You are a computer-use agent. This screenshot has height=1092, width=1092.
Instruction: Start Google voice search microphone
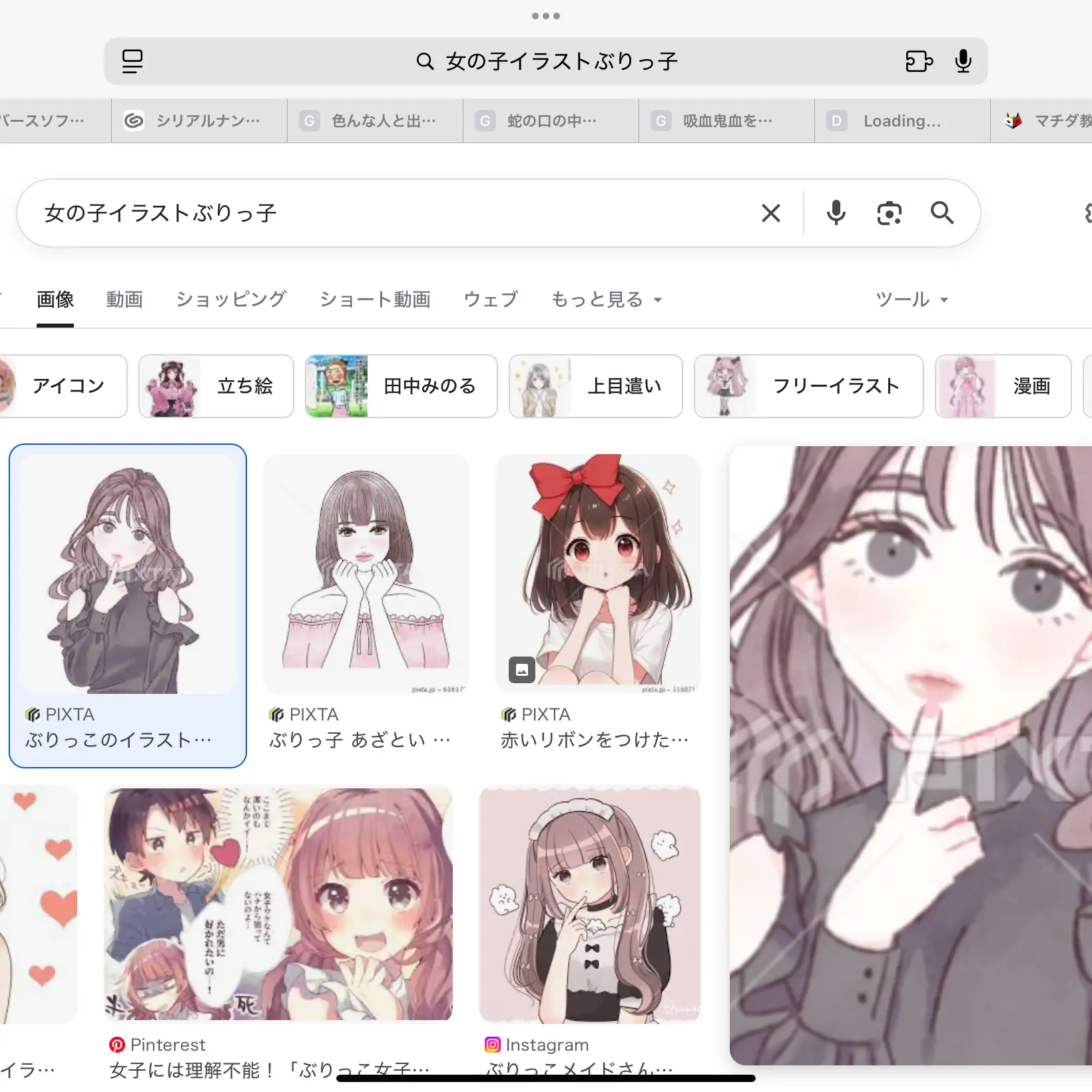pyautogui.click(x=836, y=213)
